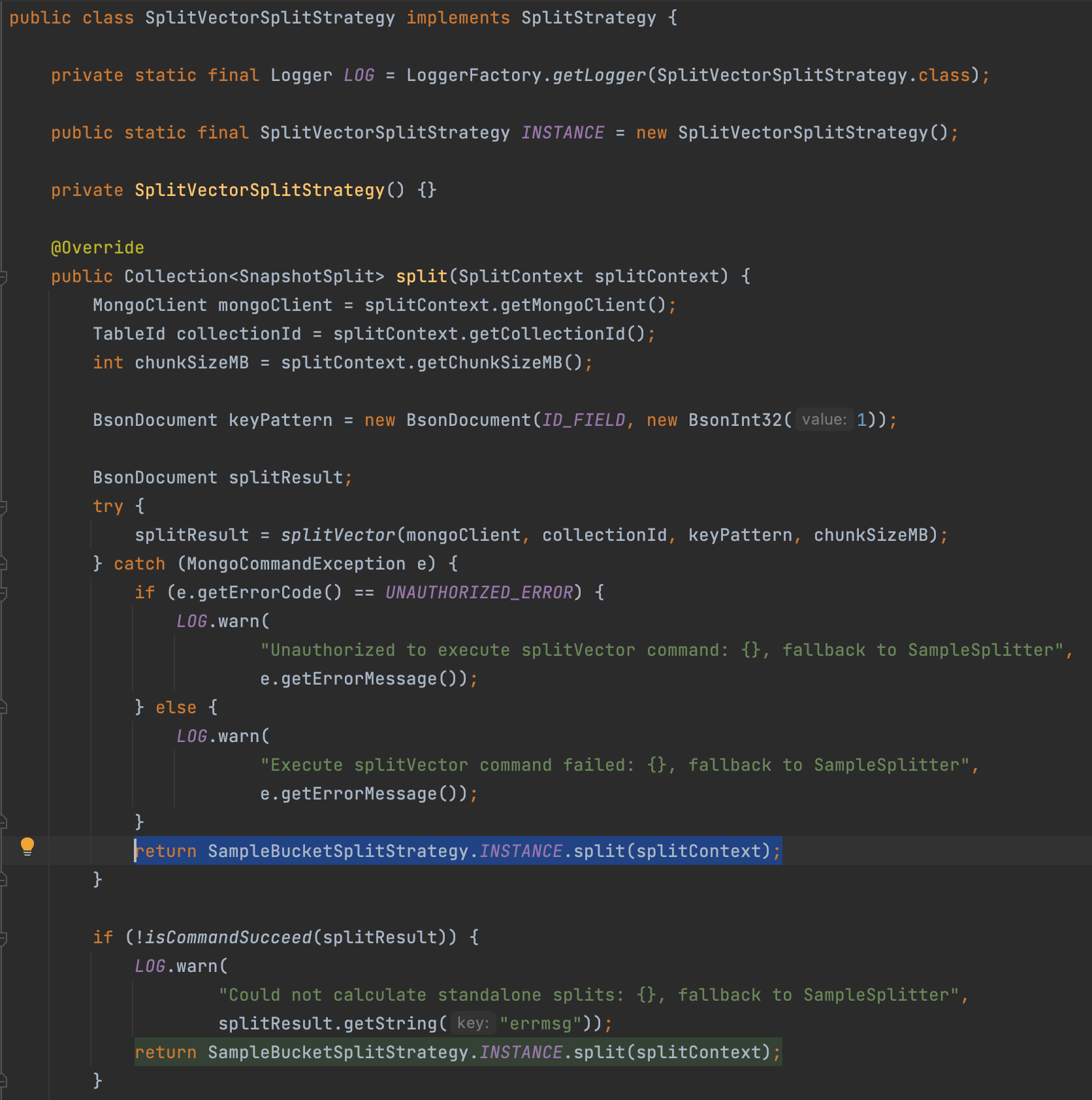Viewport: 1092px width, 1100px height.
Task: Place caret in selected return statement line
Action: [458, 851]
